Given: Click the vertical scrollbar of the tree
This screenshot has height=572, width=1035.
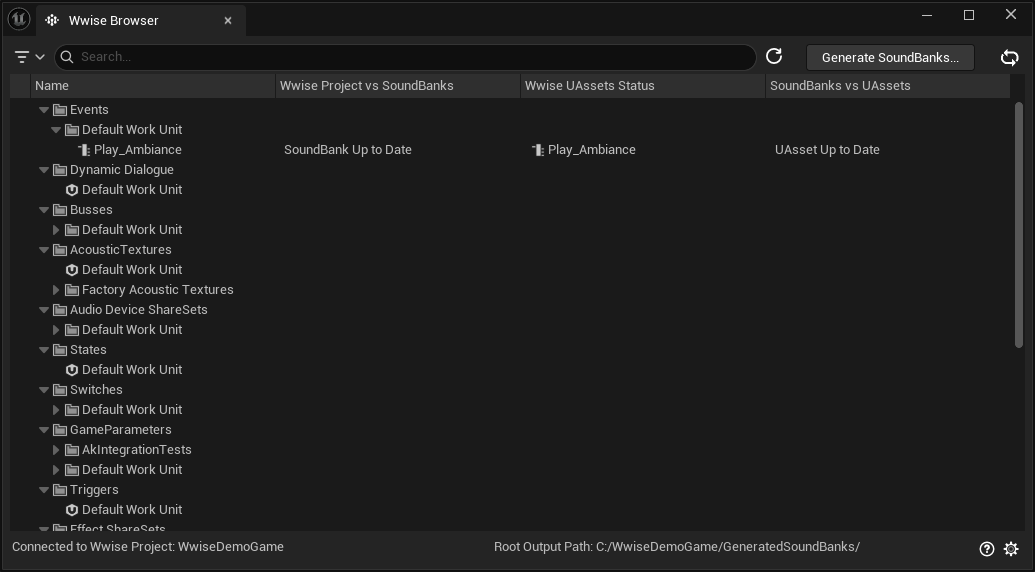Looking at the screenshot, I should tap(1019, 225).
